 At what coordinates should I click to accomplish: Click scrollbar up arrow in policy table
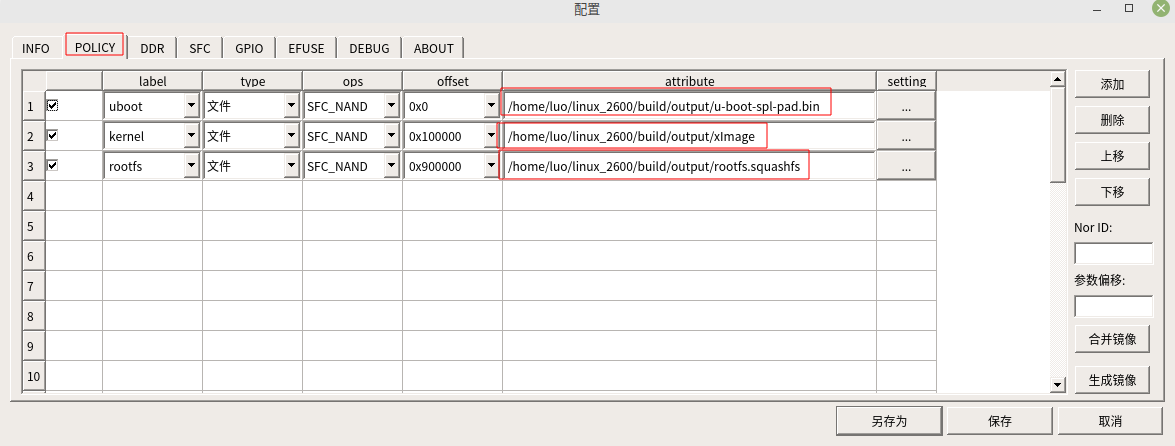pos(1057,78)
